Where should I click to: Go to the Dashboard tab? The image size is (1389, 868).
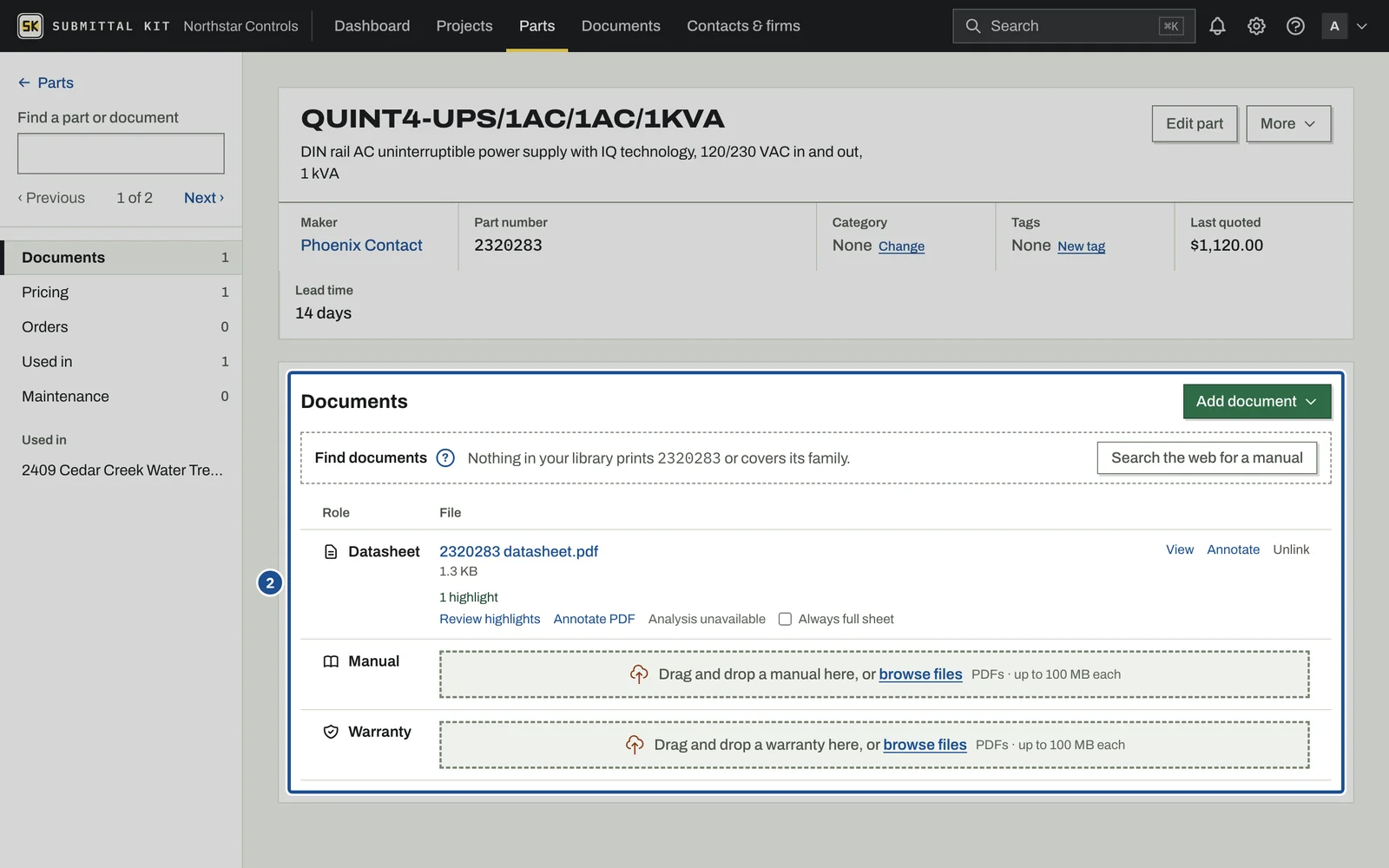pyautogui.click(x=372, y=26)
